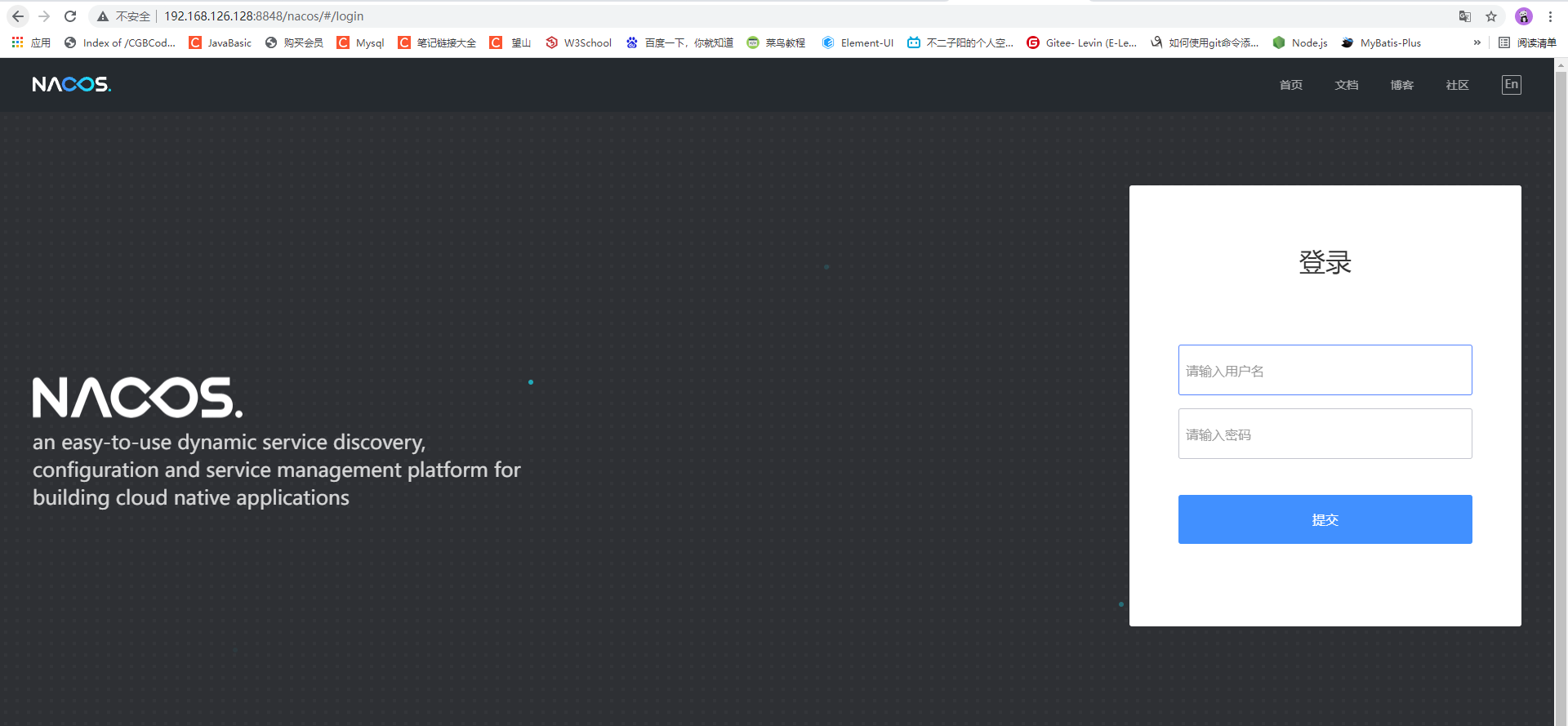
Task: Open Index of /CGBCod... bookmark
Action: [120, 42]
